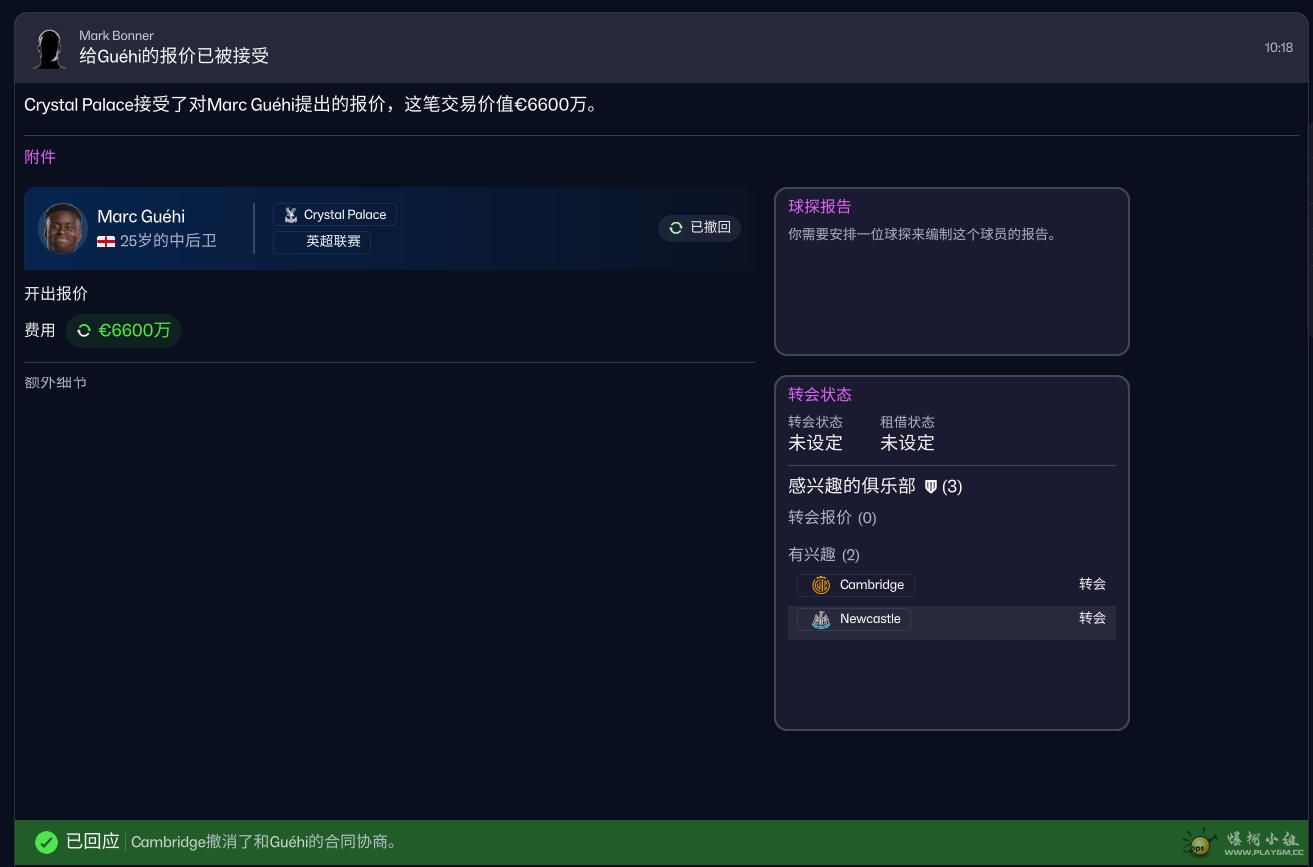
Task: Click the green checkmark icon beside 已回应
Action: click(46, 842)
